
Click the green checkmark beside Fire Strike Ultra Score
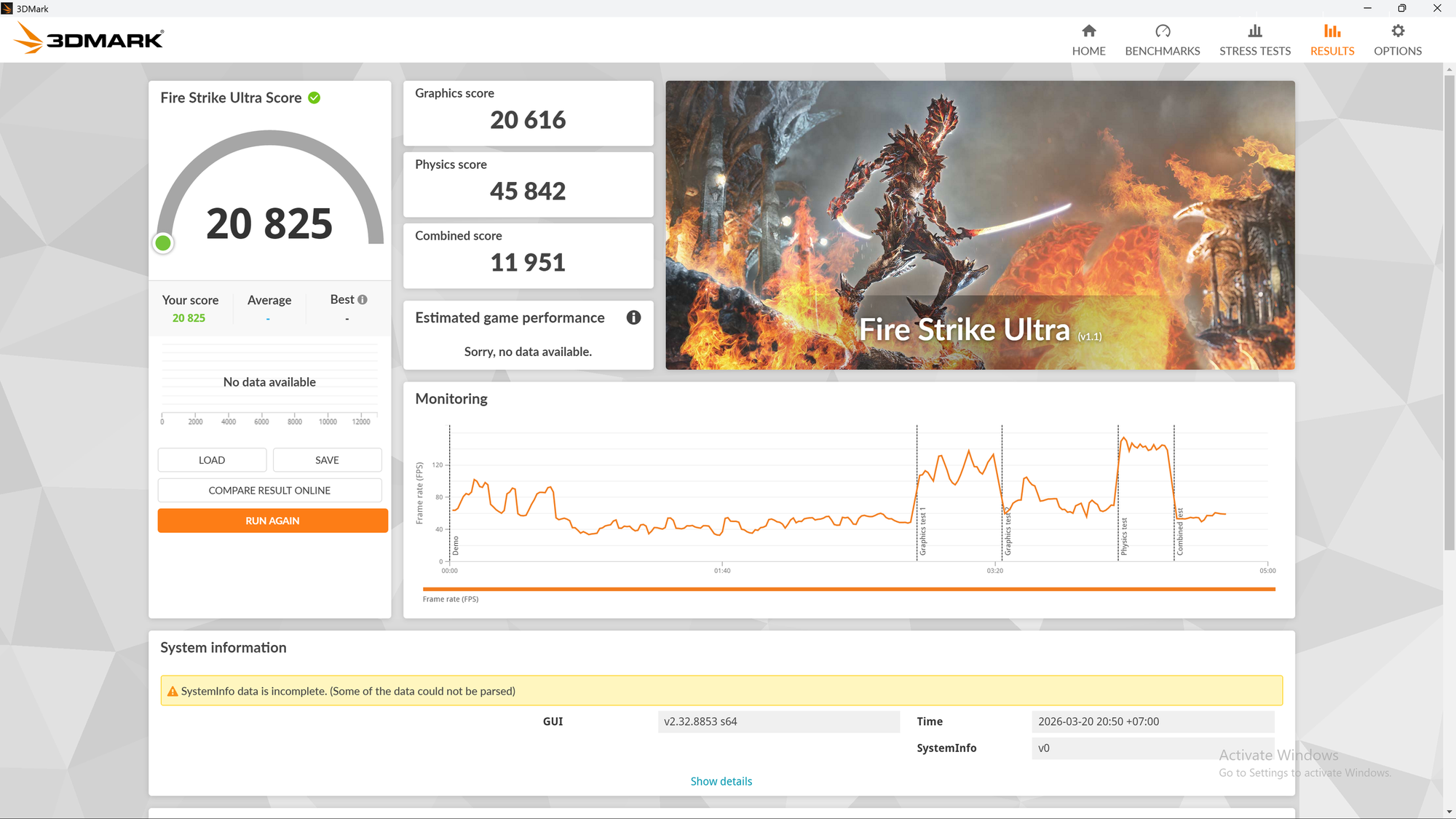[314, 97]
